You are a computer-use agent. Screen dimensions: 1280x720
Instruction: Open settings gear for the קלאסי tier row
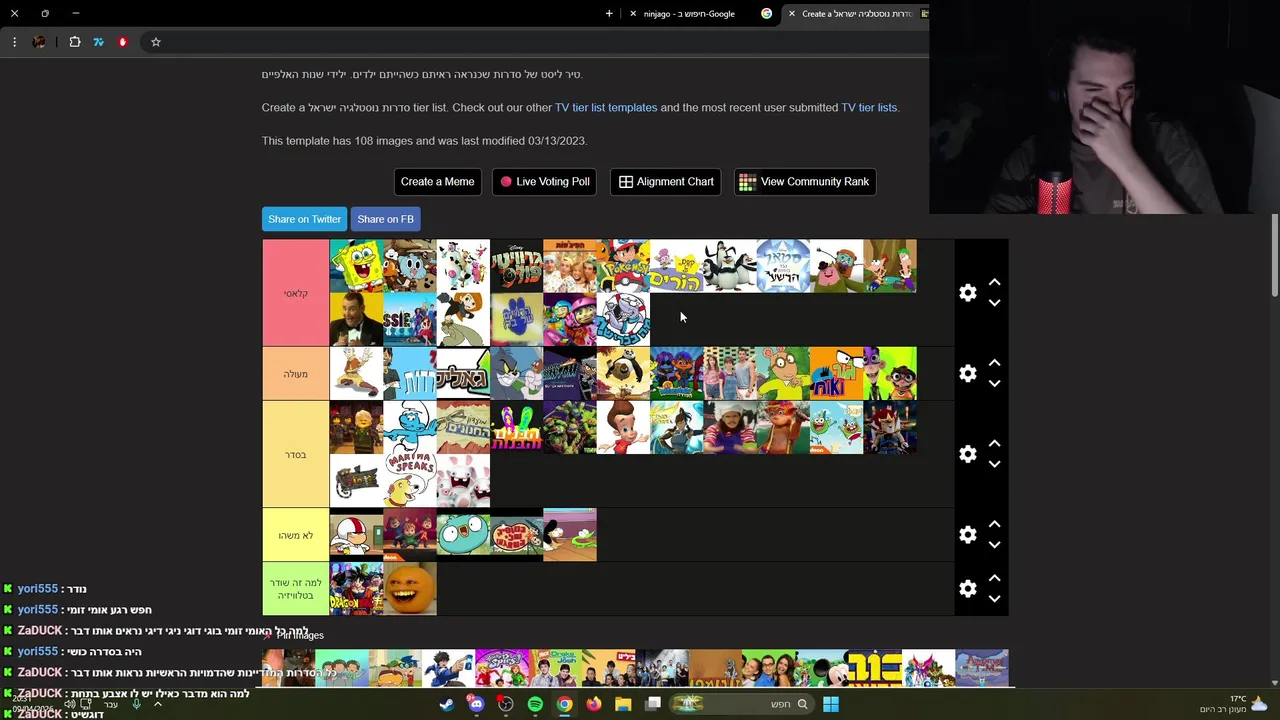coord(967,293)
